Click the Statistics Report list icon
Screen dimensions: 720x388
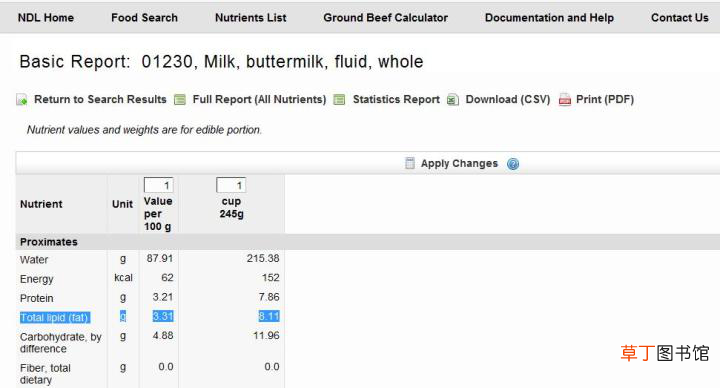339,99
